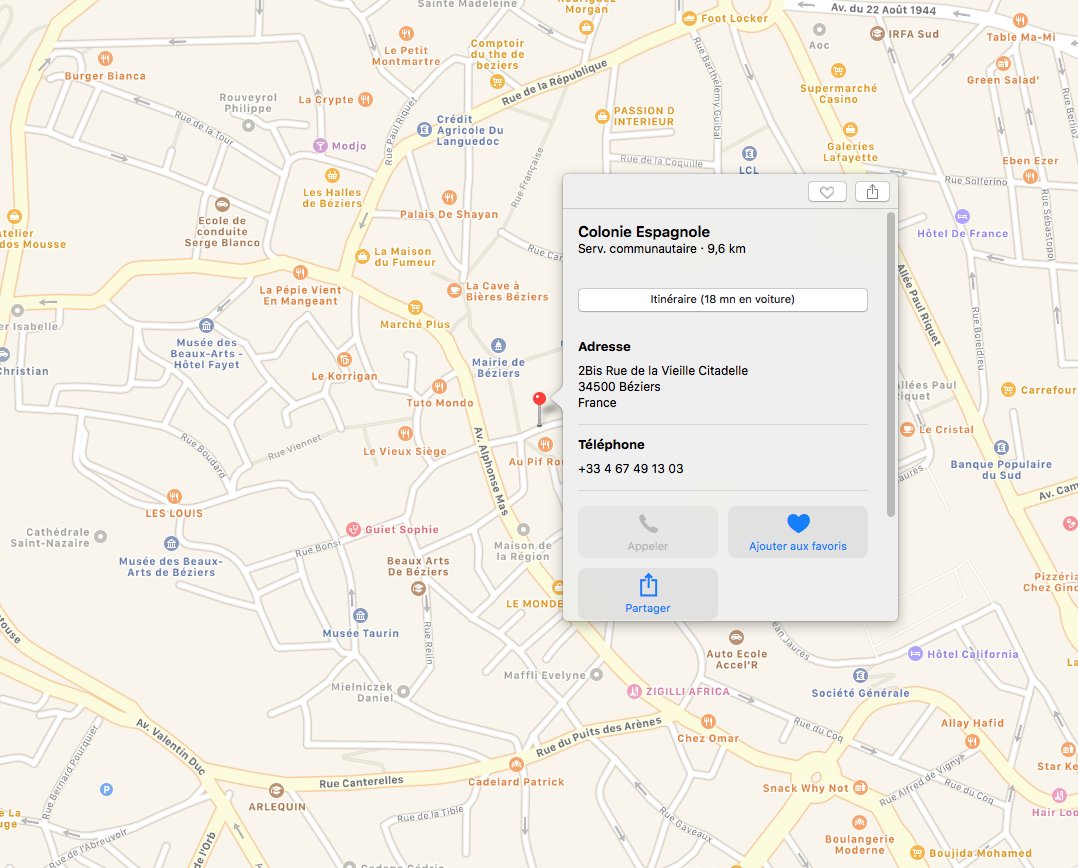Click the Foot Locker shop icon

tap(689, 19)
